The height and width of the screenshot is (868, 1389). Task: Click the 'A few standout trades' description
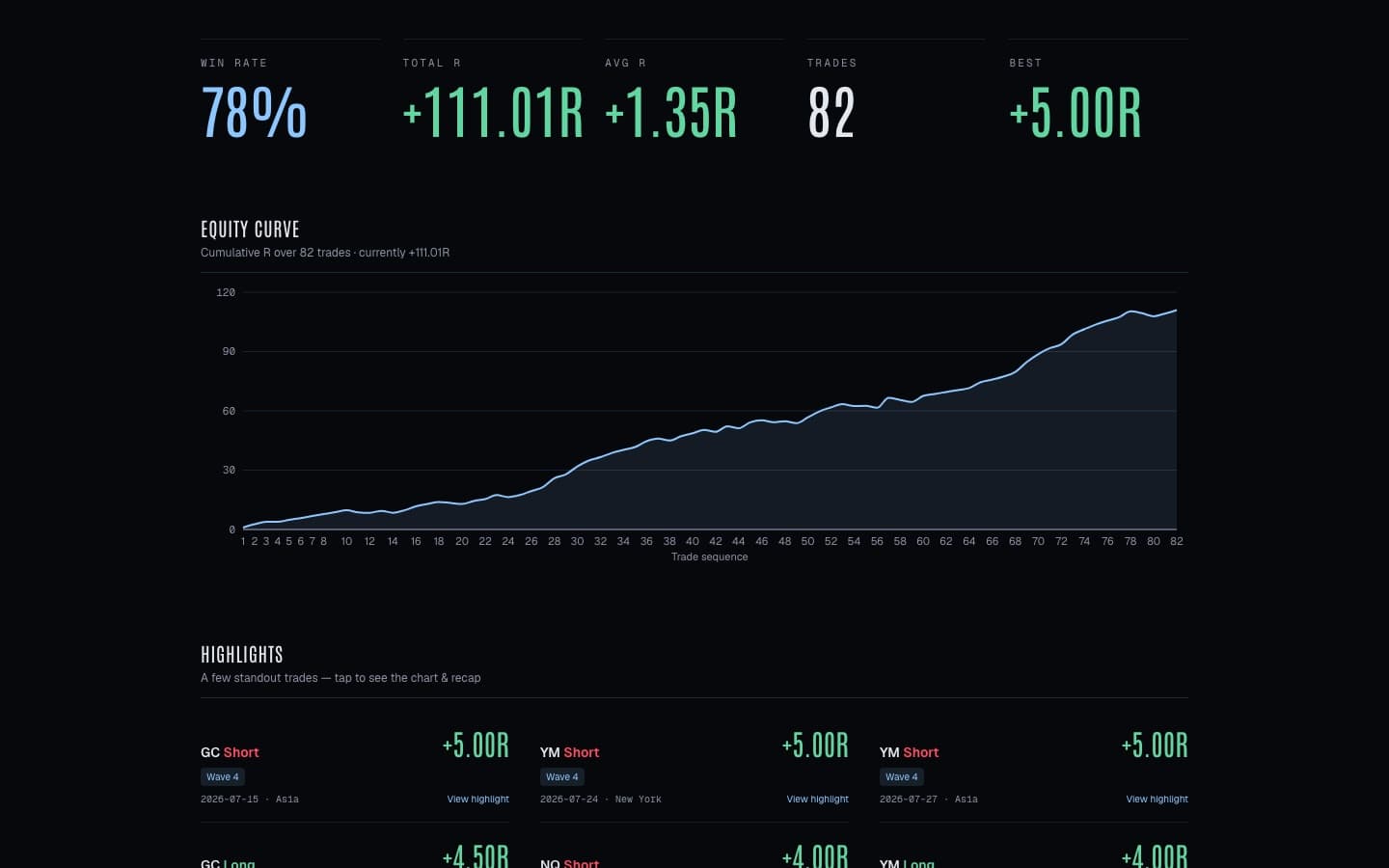pyautogui.click(x=340, y=678)
